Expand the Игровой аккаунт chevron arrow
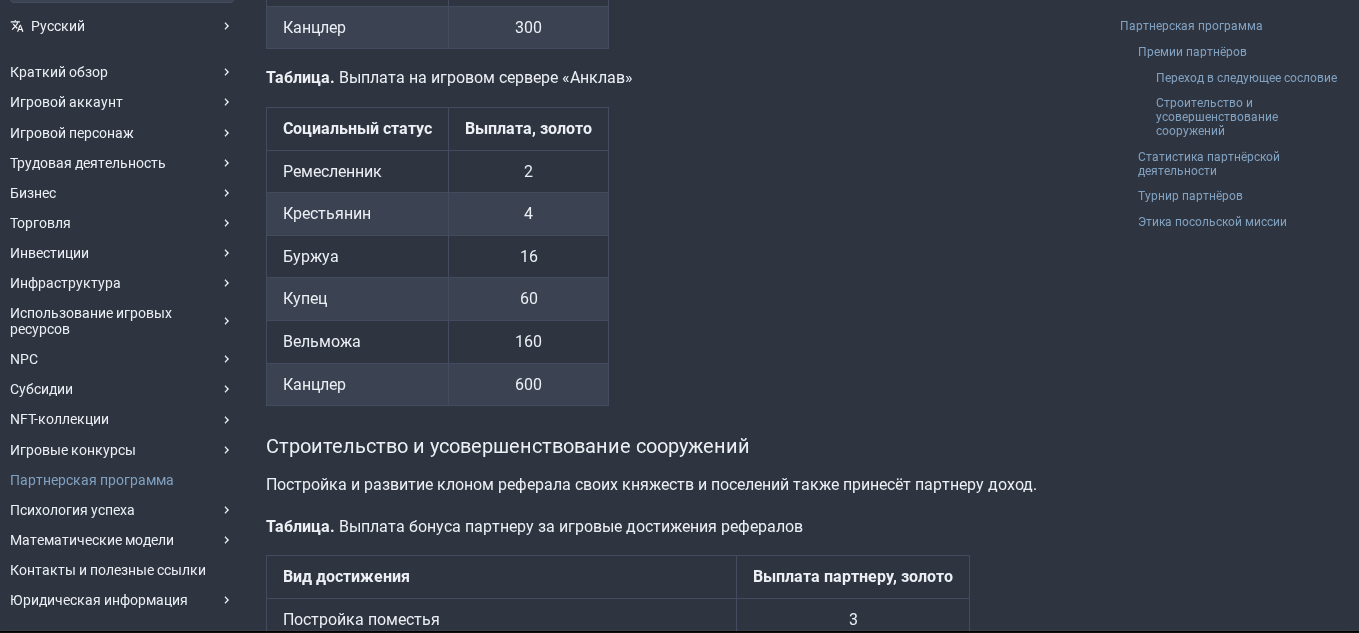This screenshot has height=633, width=1359. click(x=227, y=102)
